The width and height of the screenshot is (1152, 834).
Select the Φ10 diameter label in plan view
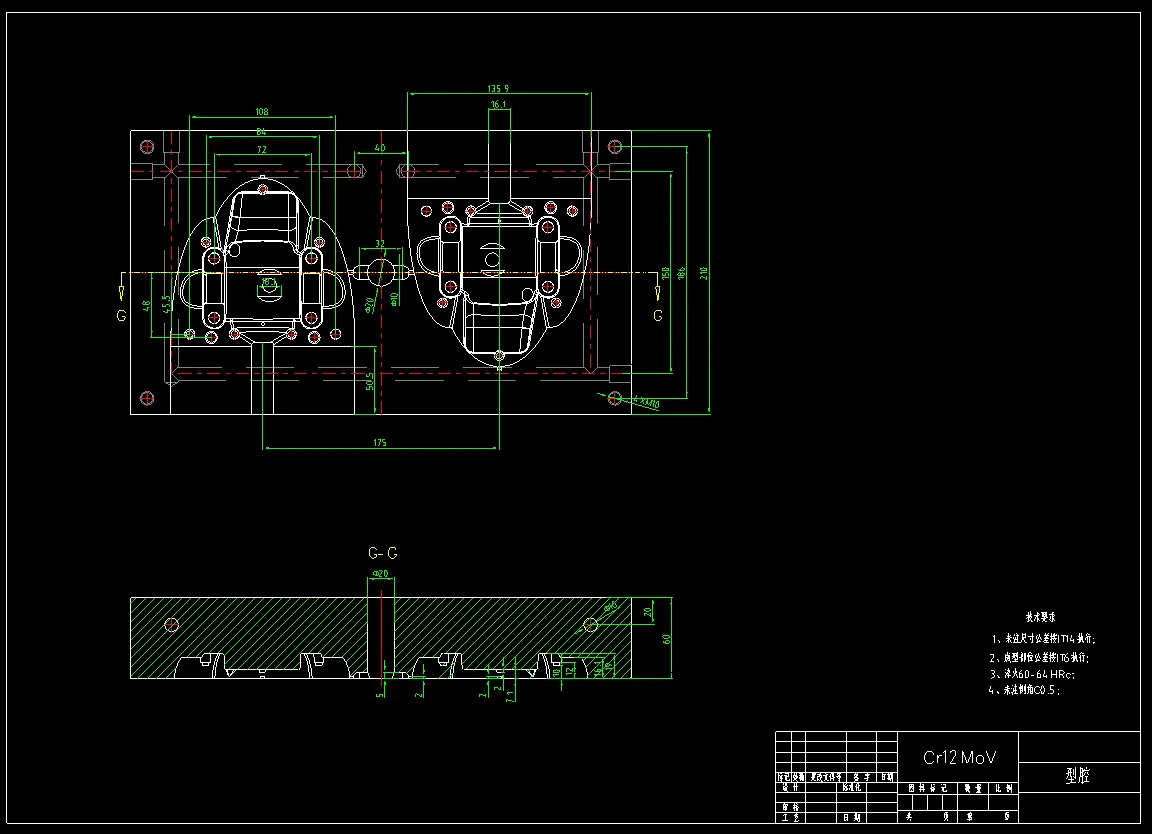coord(395,299)
